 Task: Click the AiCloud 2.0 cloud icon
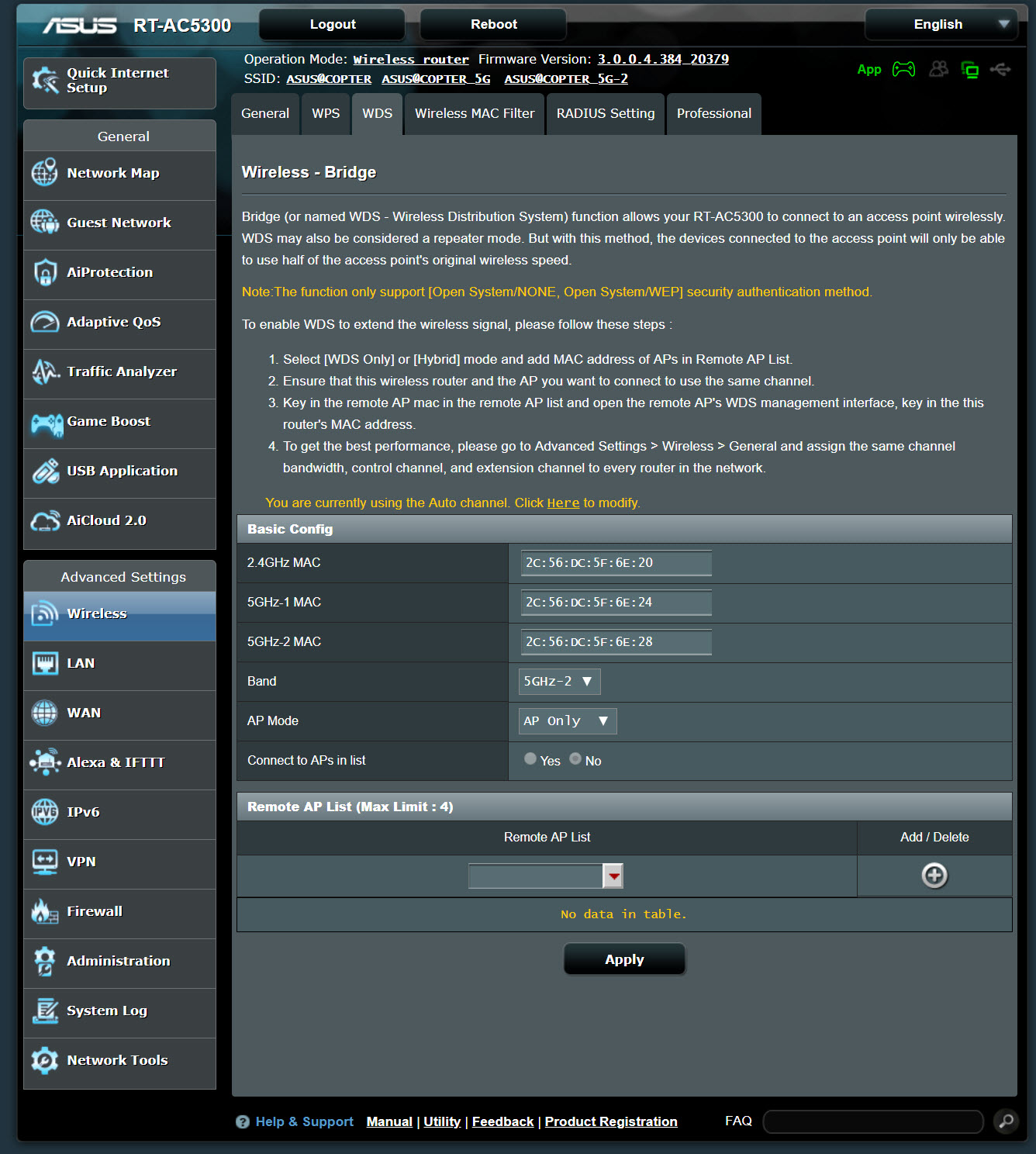tap(45, 520)
